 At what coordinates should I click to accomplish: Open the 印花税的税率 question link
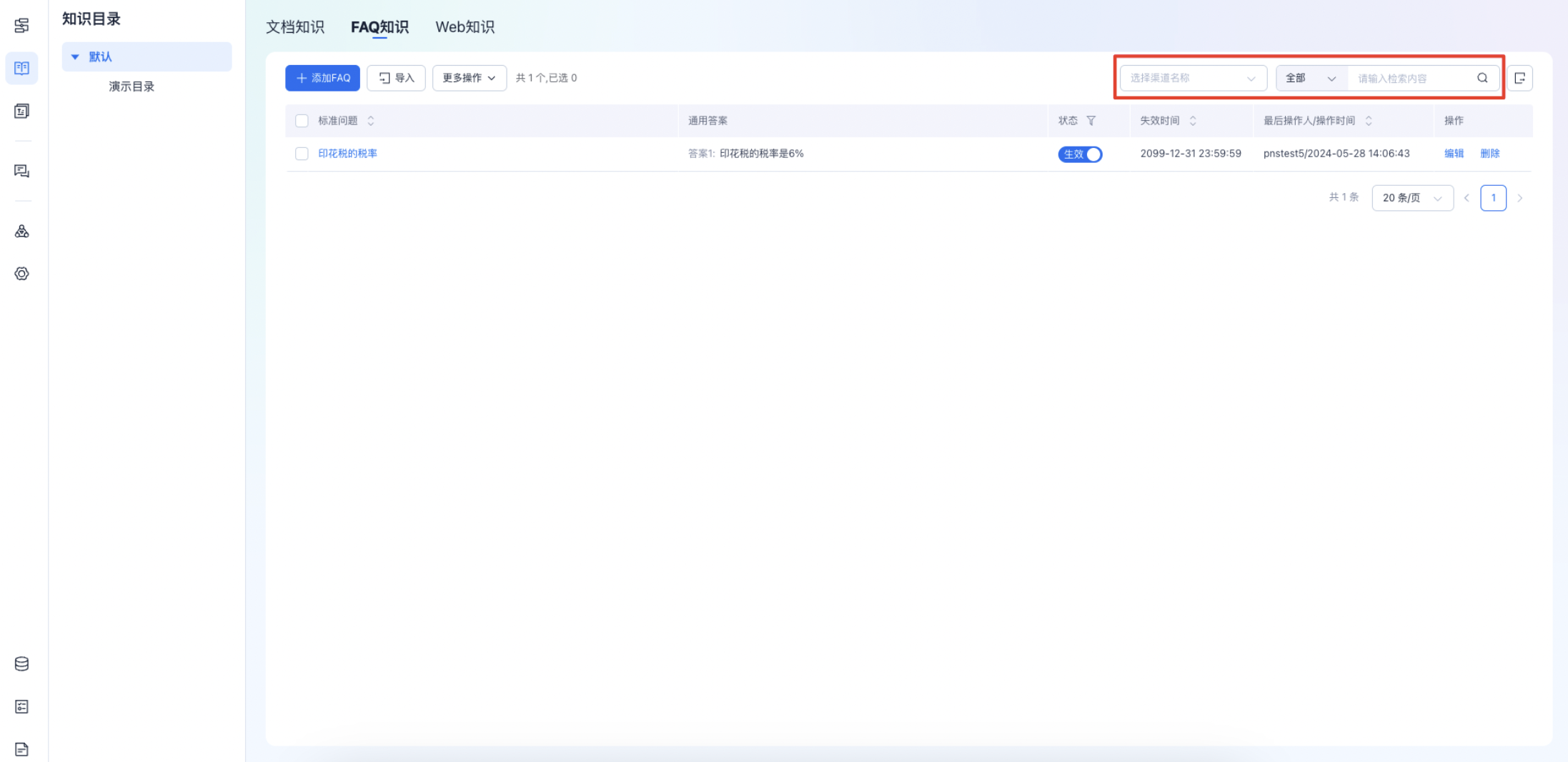(348, 154)
